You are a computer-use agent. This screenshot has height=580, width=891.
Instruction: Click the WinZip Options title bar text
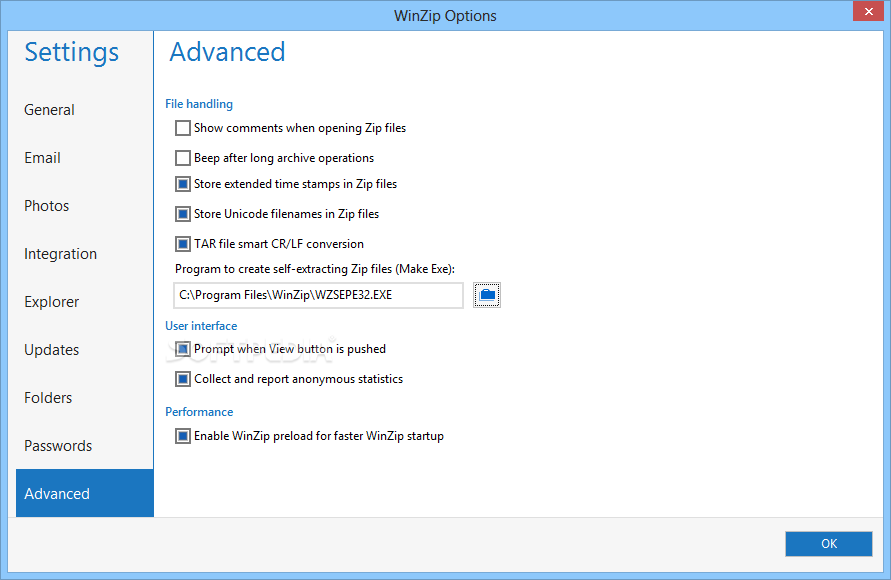click(445, 15)
